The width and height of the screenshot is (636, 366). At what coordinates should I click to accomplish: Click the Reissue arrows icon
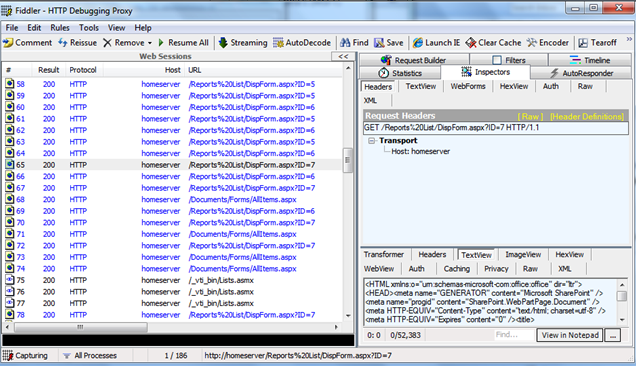click(x=63, y=43)
